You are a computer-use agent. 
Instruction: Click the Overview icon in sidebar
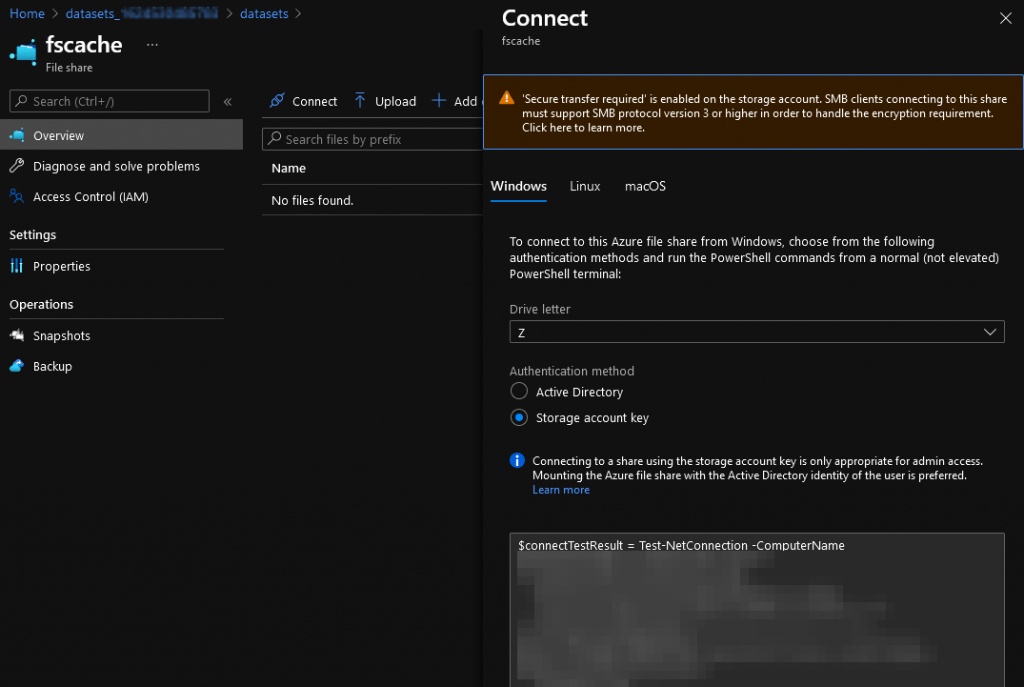click(17, 135)
